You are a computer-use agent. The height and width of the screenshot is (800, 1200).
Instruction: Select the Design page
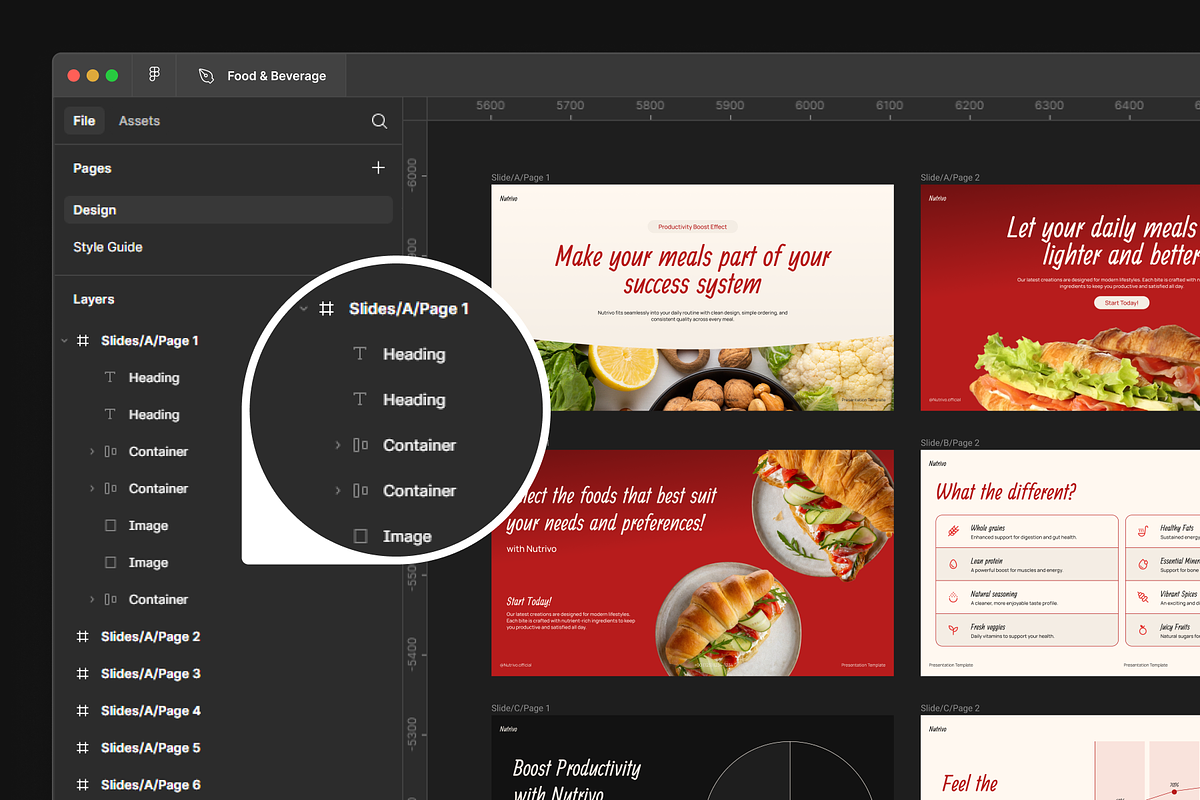pos(228,210)
